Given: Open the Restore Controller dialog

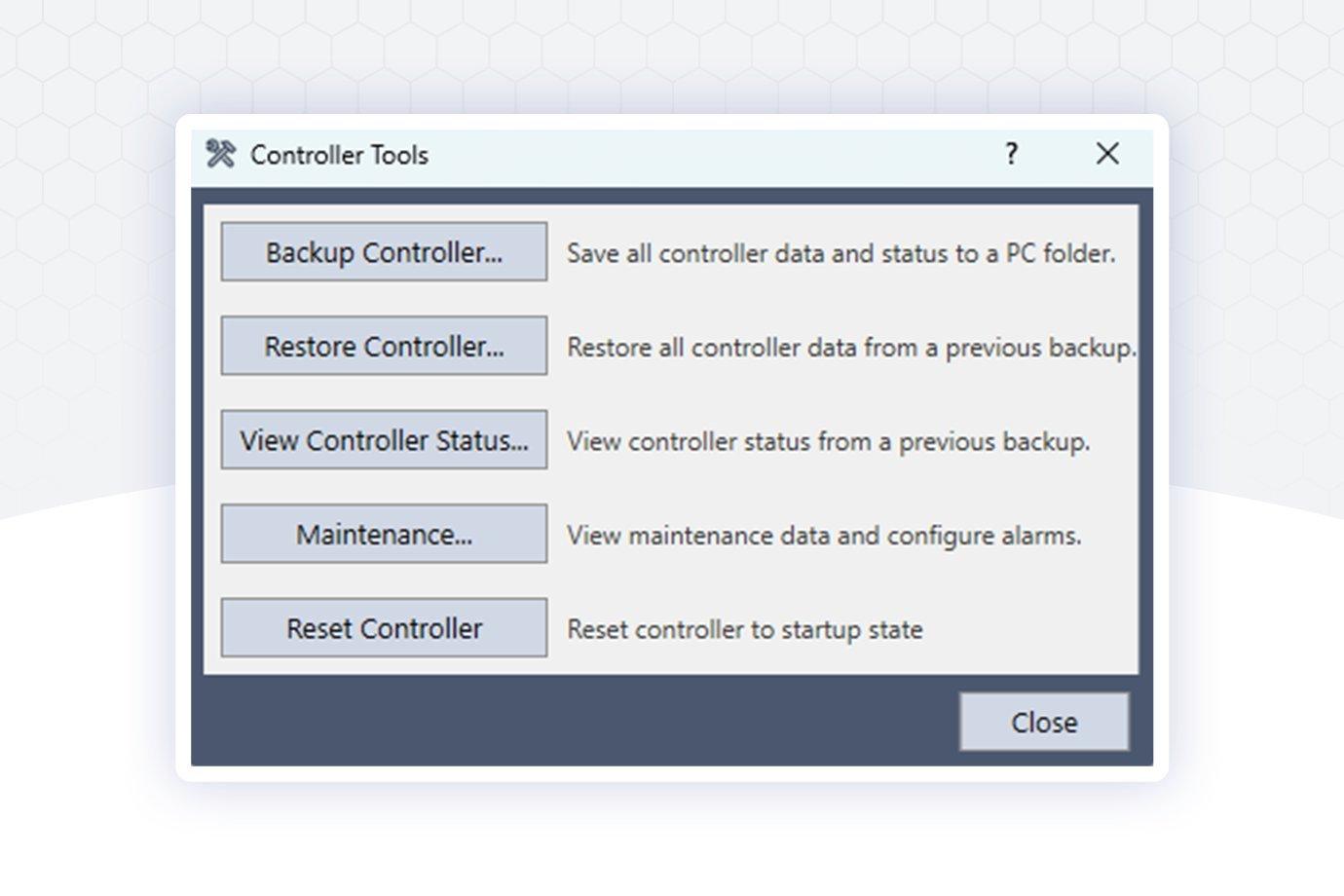Looking at the screenshot, I should 384,346.
